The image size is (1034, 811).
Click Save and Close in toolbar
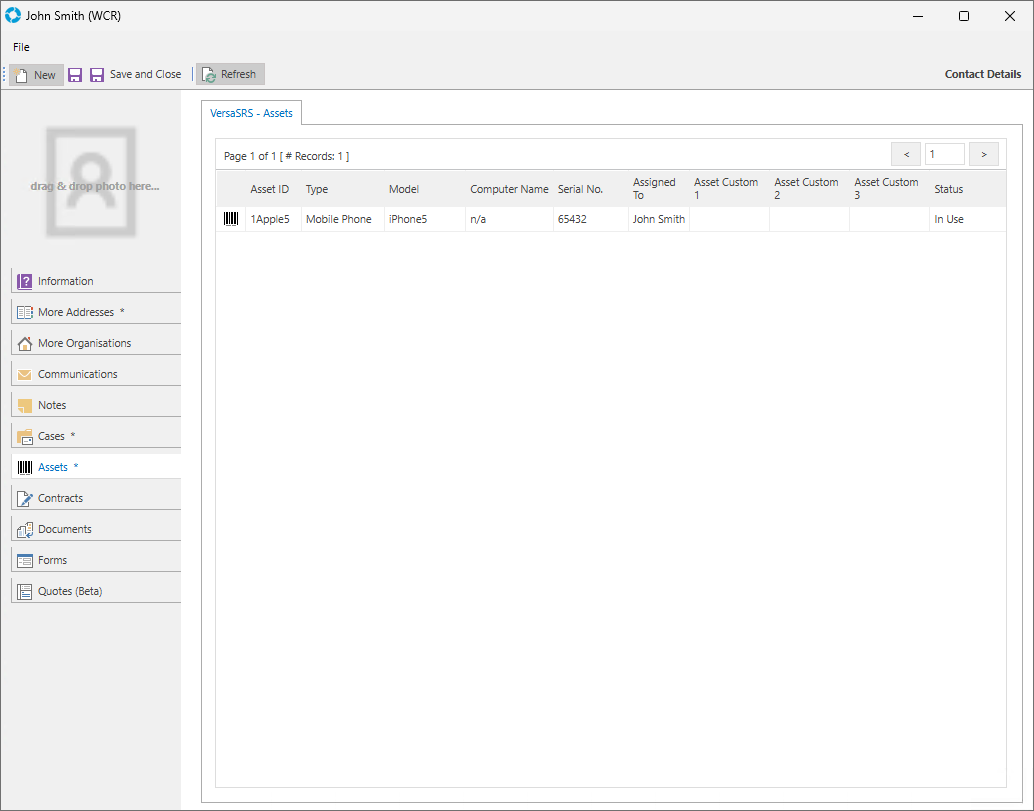tap(136, 75)
